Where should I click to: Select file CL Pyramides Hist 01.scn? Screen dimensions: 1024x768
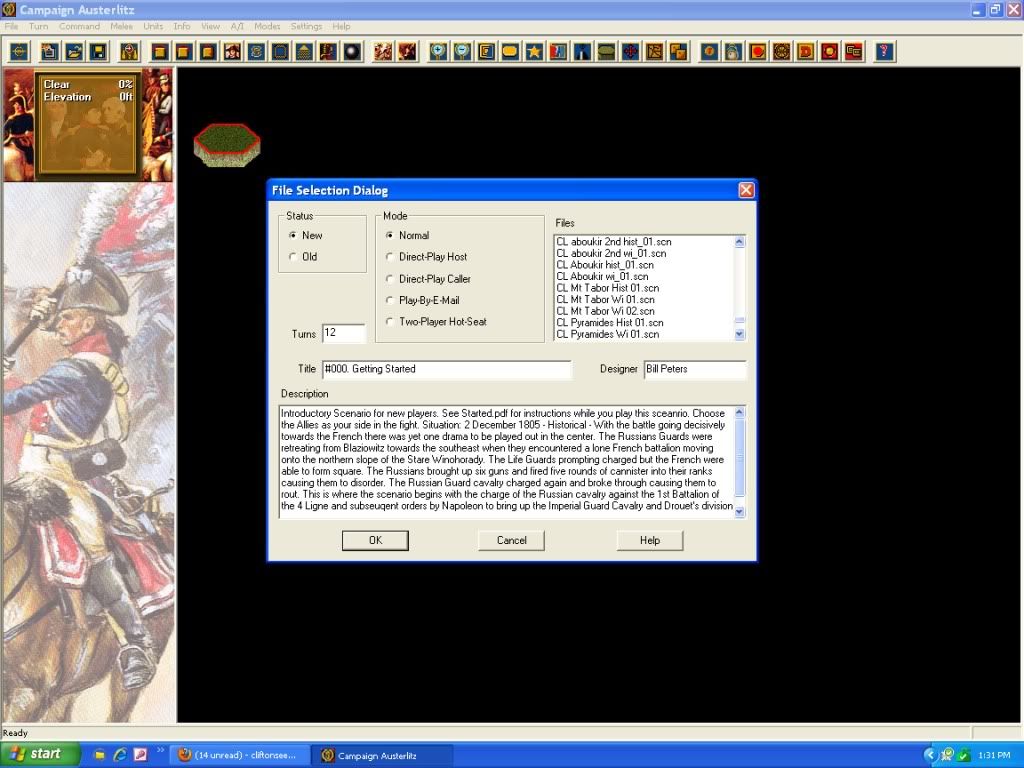[x=610, y=323]
